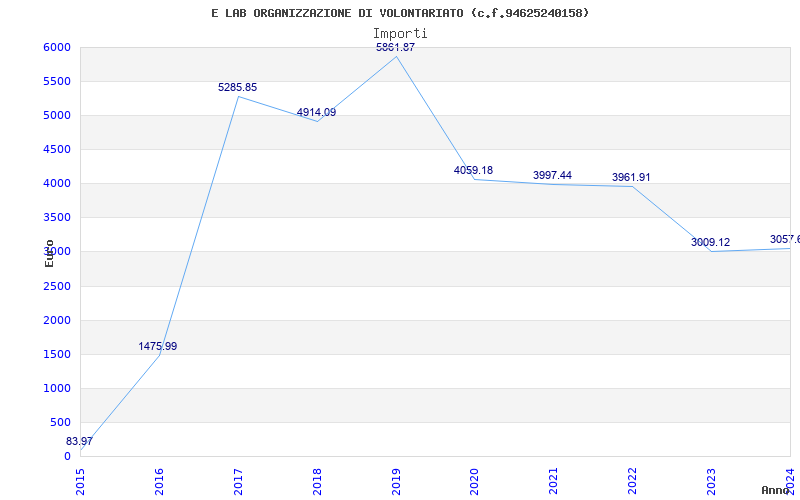Click the y-axis value 2000
Screen dimensions: 800x500
click(57, 320)
